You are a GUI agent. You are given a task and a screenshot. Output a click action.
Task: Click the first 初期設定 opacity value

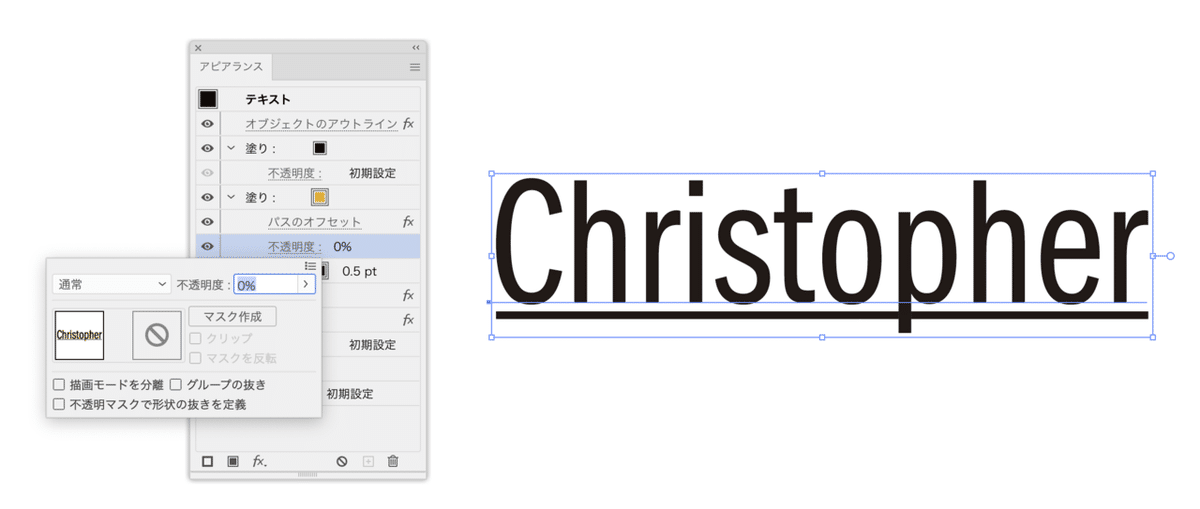pos(372,173)
